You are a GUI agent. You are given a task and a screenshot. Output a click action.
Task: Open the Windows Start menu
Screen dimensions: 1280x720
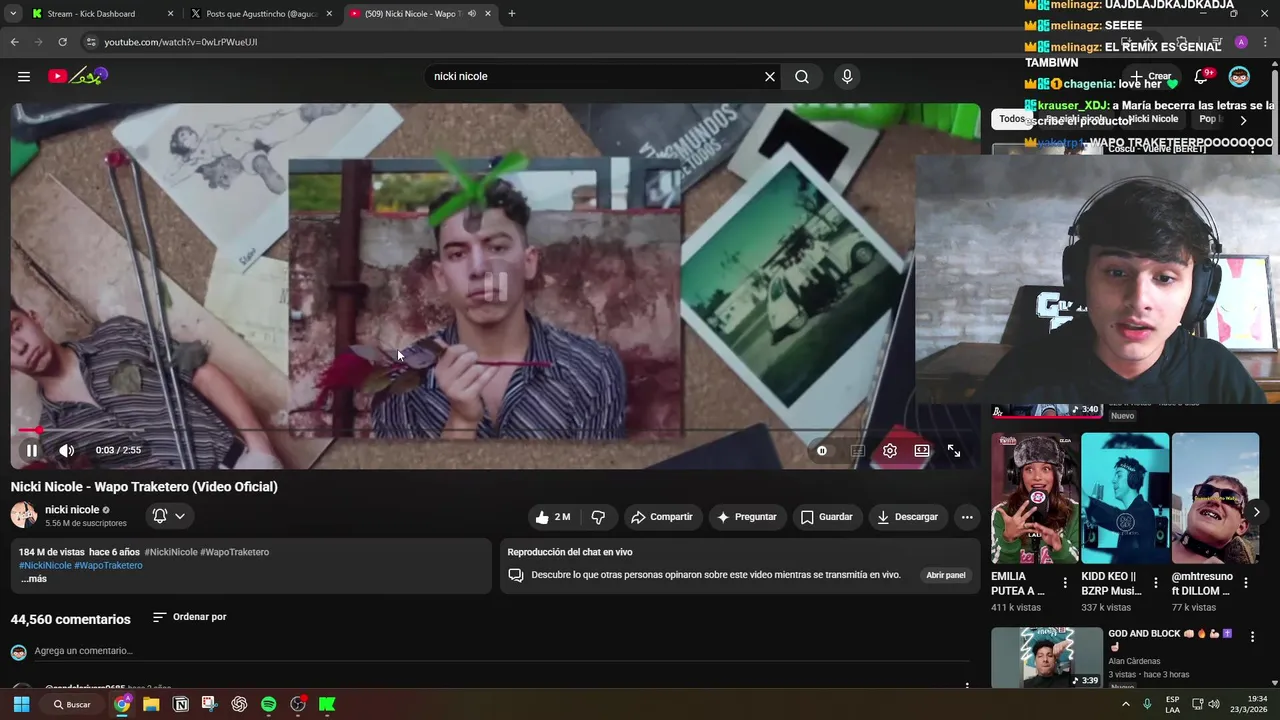(21, 704)
